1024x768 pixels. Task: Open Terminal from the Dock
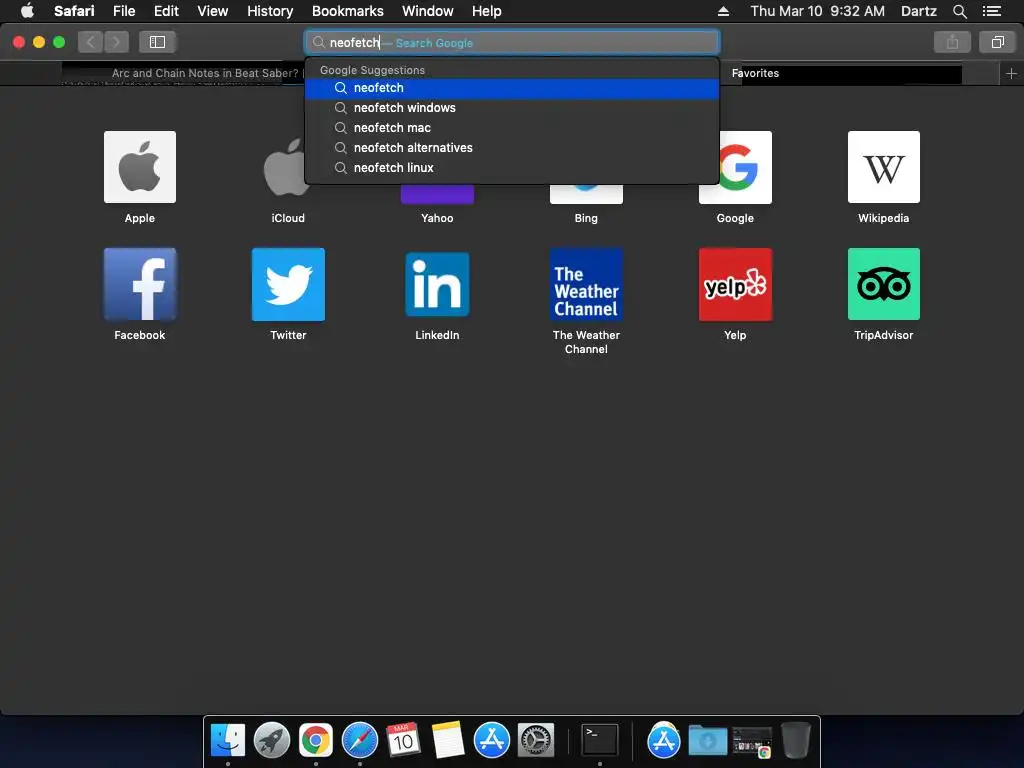click(x=600, y=740)
